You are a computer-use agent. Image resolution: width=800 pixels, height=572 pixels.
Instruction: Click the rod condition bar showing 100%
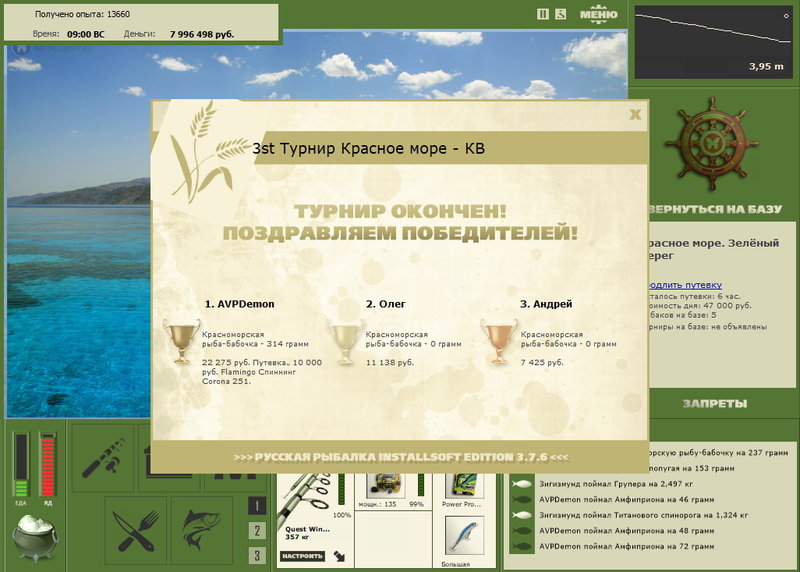[x=342, y=489]
